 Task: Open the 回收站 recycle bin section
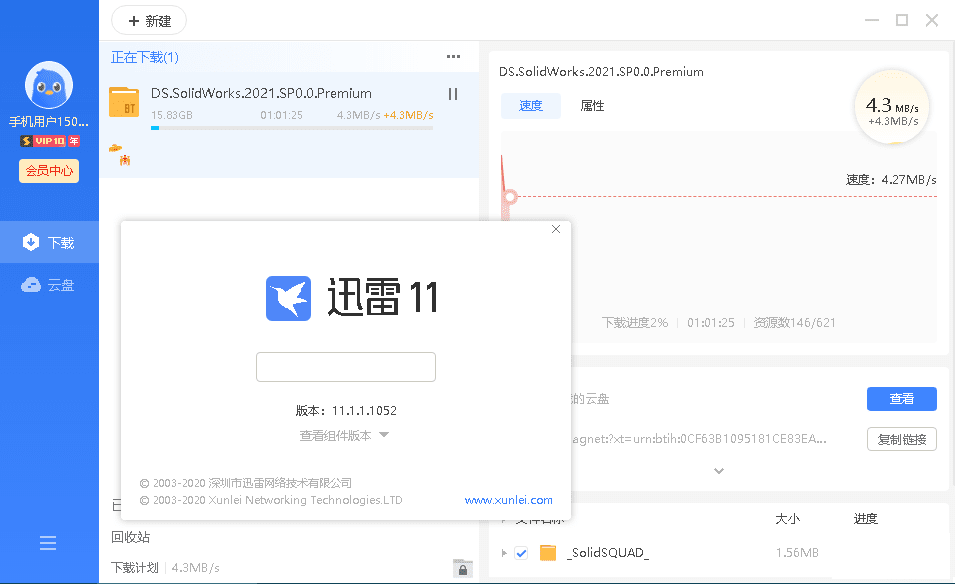(x=131, y=537)
